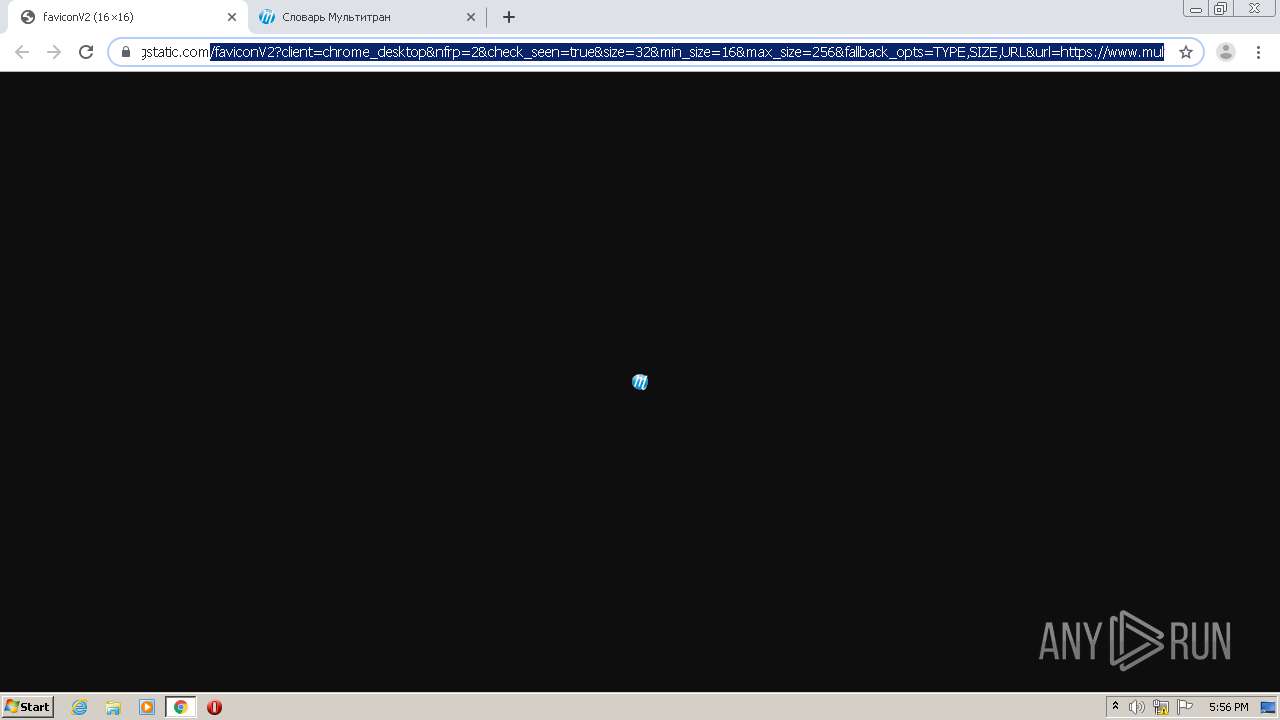This screenshot has height=720, width=1280.
Task: Open File Explorer from the taskbar
Action: point(113,707)
